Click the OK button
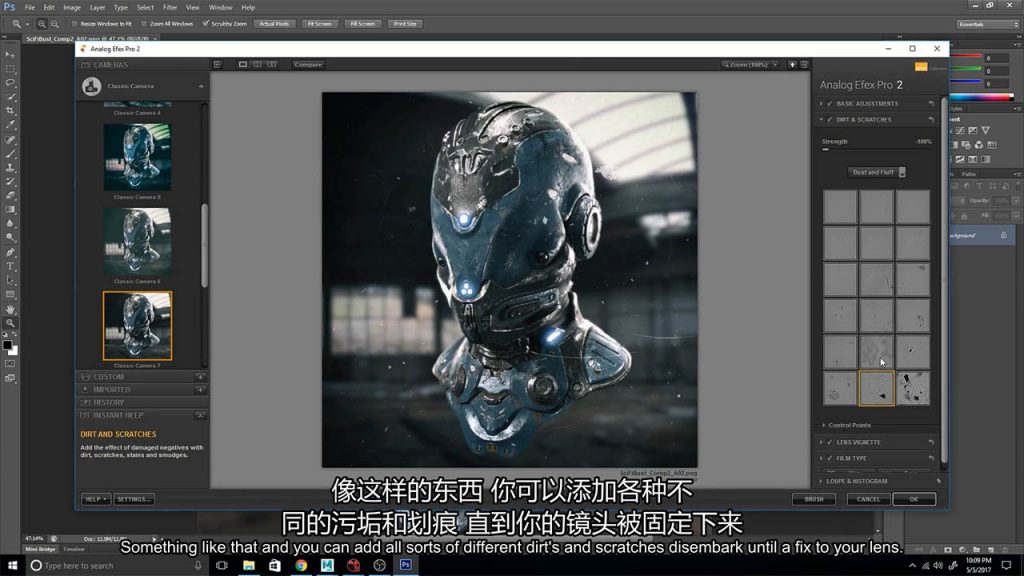Image resolution: width=1024 pixels, height=576 pixels. (914, 499)
